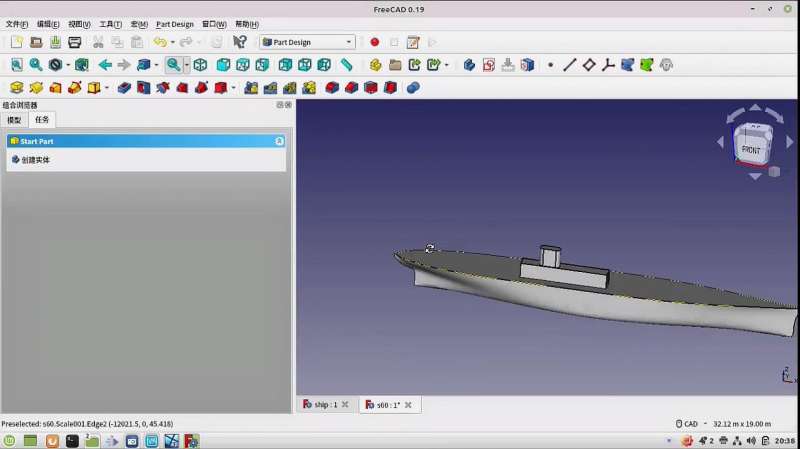Click the Fit all view icon
Image resolution: width=800 pixels, height=449 pixels.
16,65
